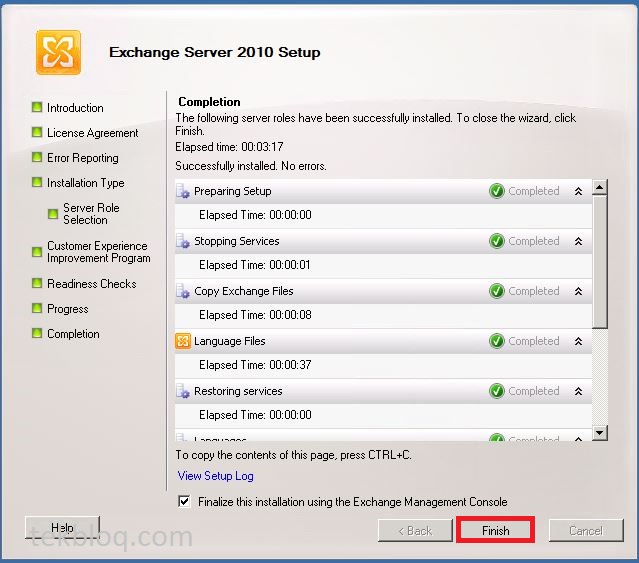Click green check next to Copy Exchange Files
The height and width of the screenshot is (563, 639).
[x=496, y=291]
